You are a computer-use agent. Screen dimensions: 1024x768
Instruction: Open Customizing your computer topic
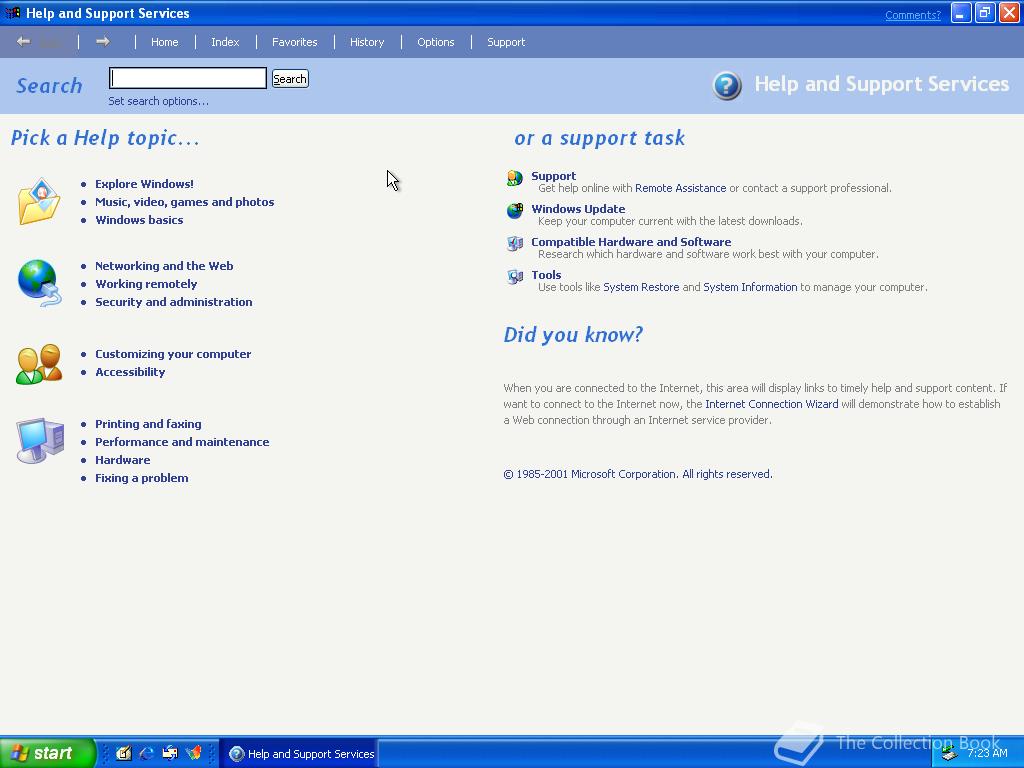[173, 354]
